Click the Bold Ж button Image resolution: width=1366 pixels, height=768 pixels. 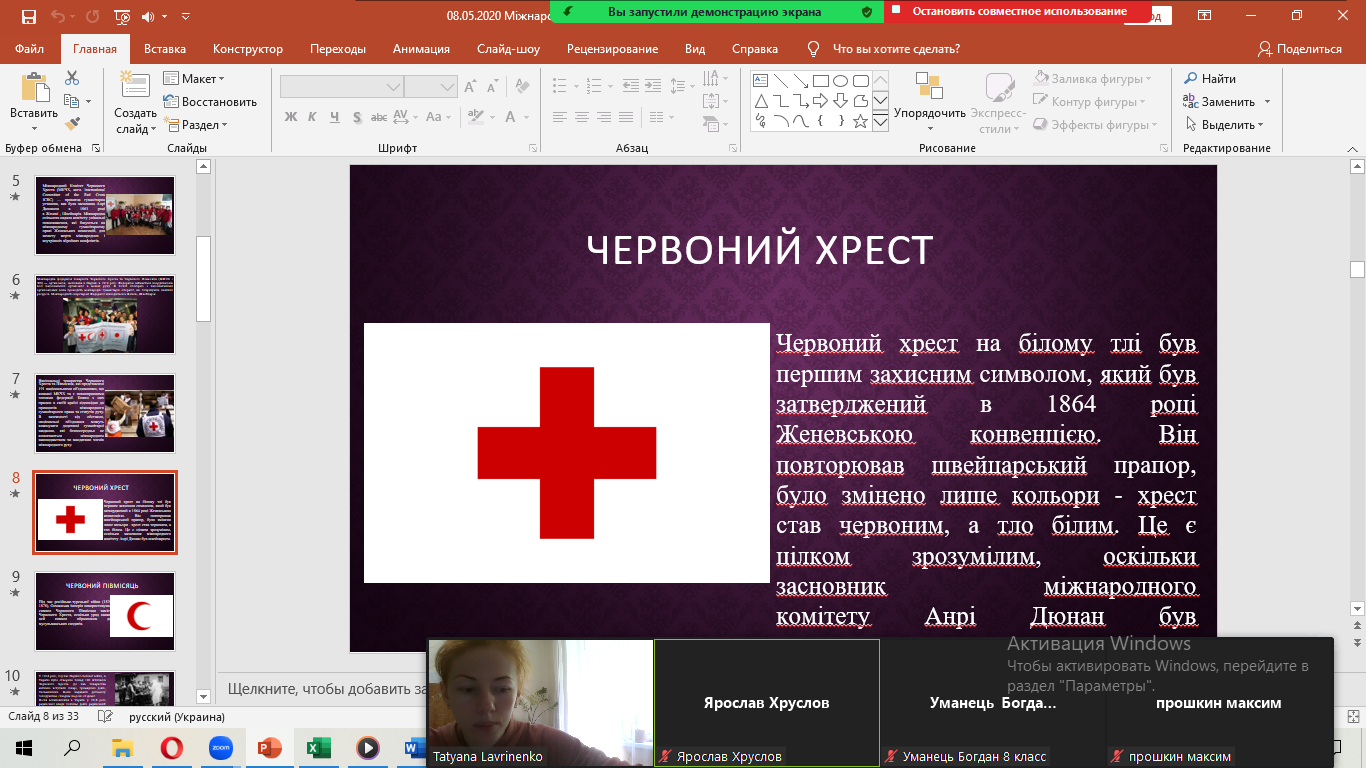click(291, 117)
